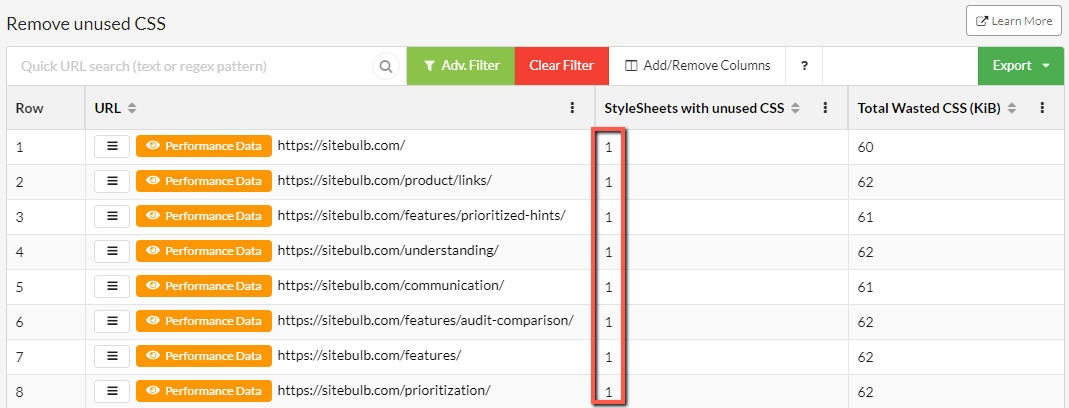Focus the Quick URL search field
Screen dimensions: 1069x408
[191, 66]
